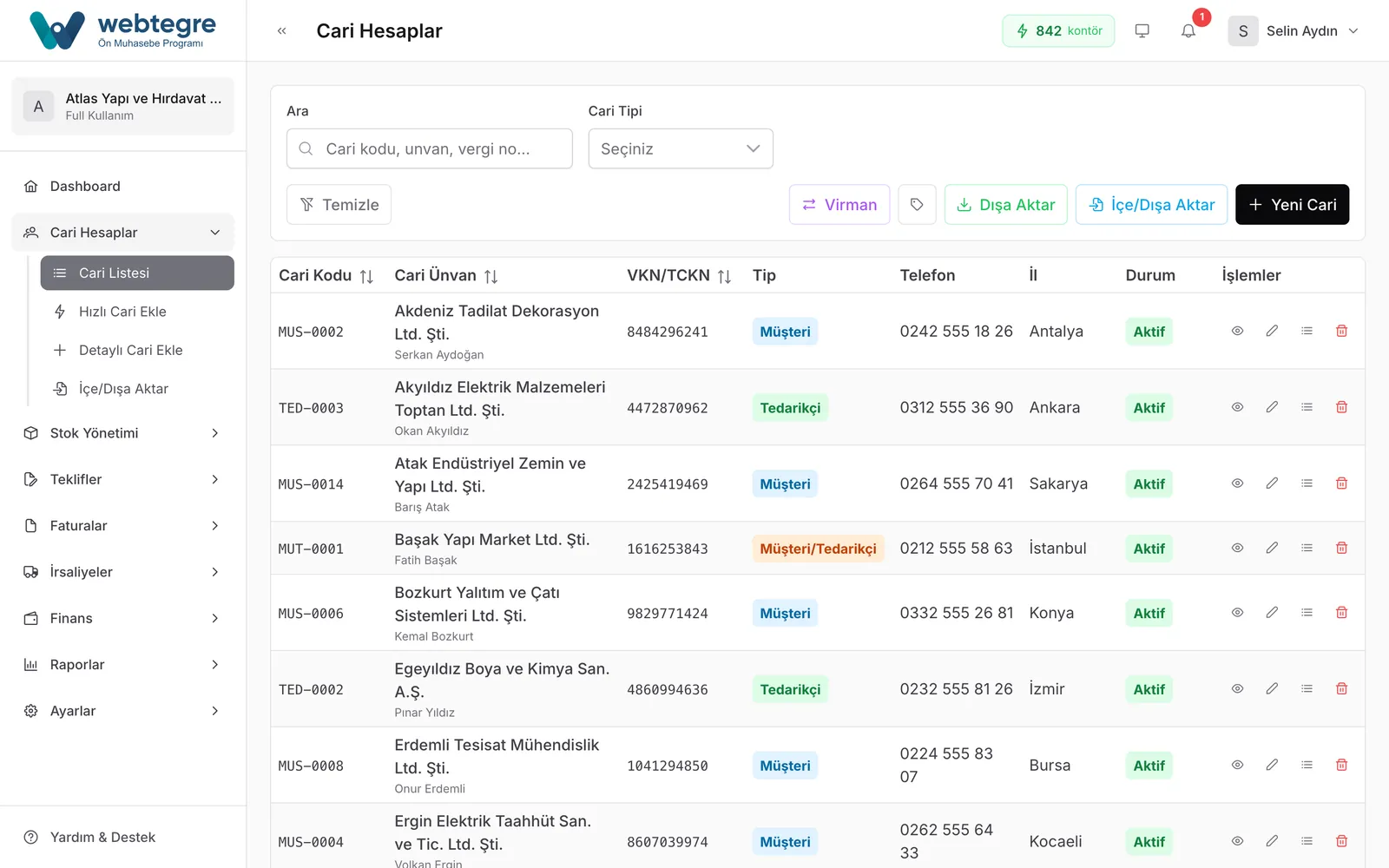Click the Temizle filter button
This screenshot has width=1389, height=868.
pos(339,205)
